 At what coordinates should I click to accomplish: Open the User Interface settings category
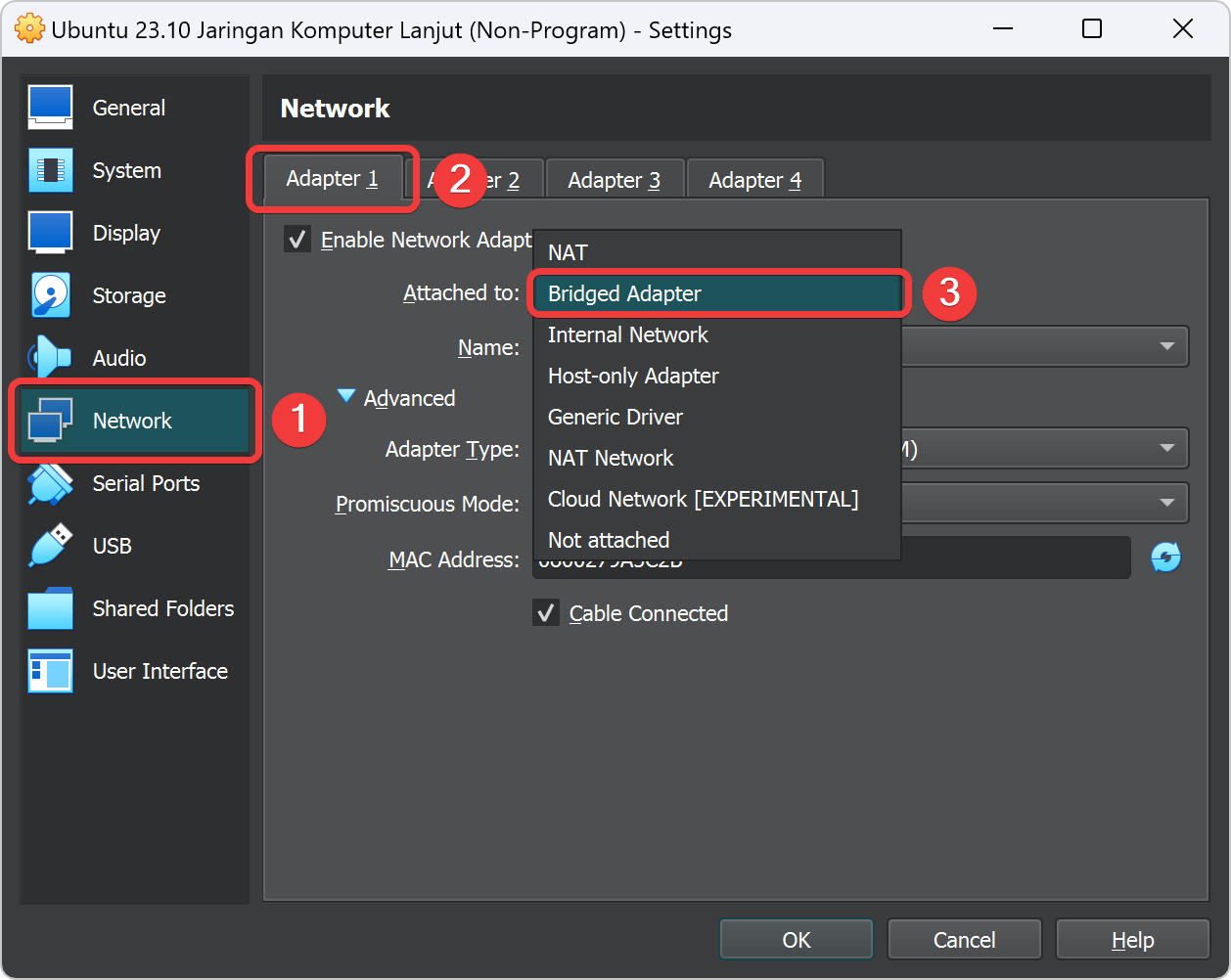[136, 671]
